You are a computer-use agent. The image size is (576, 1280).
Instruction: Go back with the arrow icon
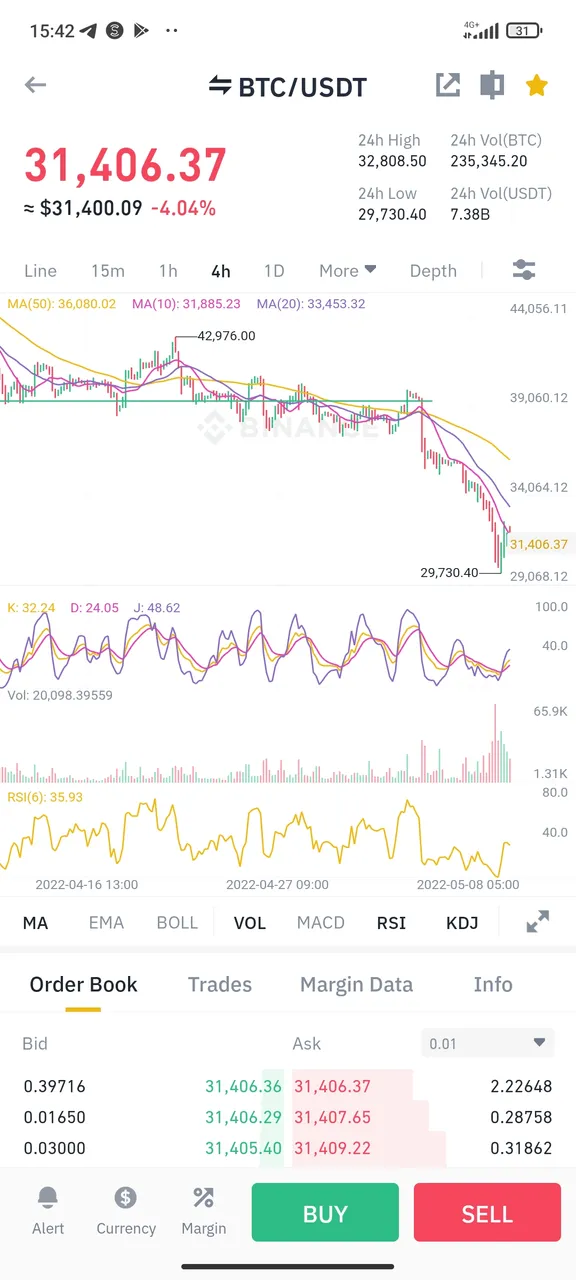(35, 85)
